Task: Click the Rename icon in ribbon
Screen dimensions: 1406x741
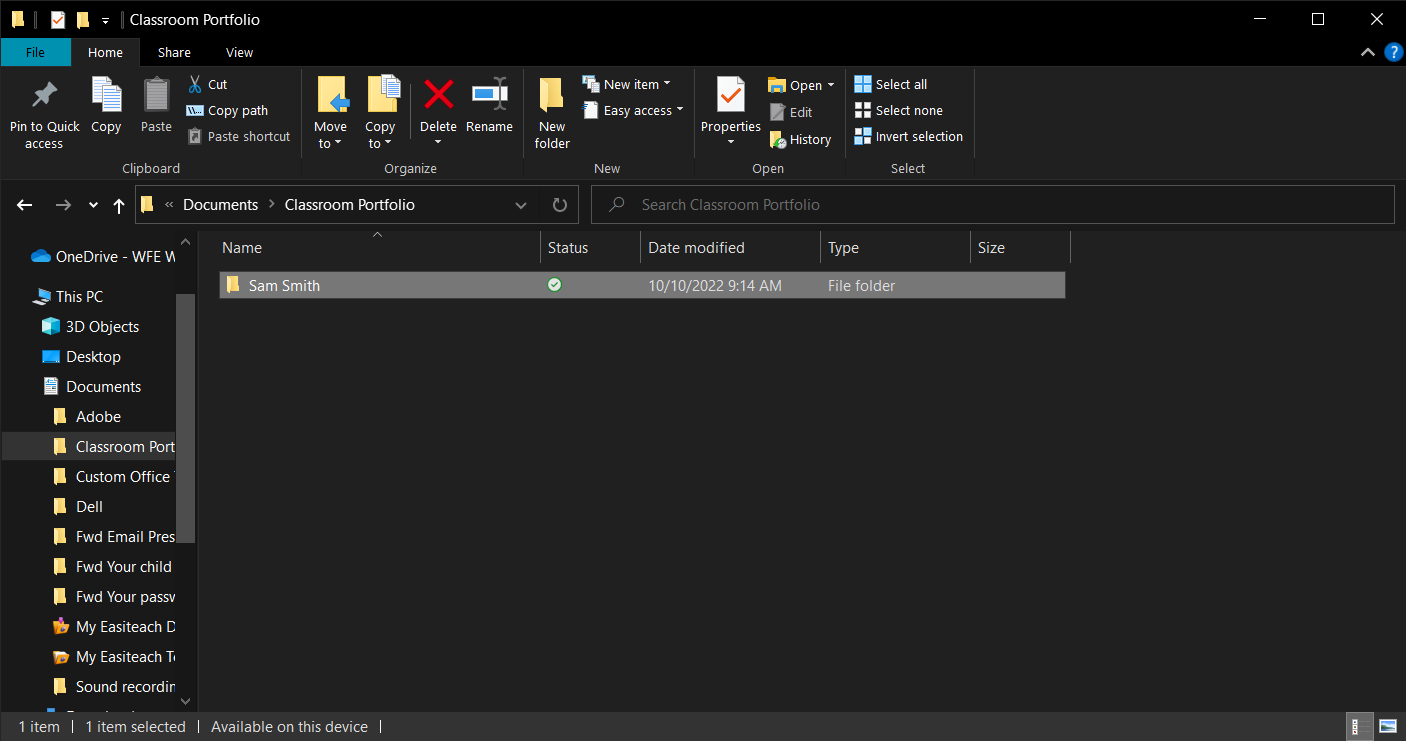Action: click(x=489, y=96)
